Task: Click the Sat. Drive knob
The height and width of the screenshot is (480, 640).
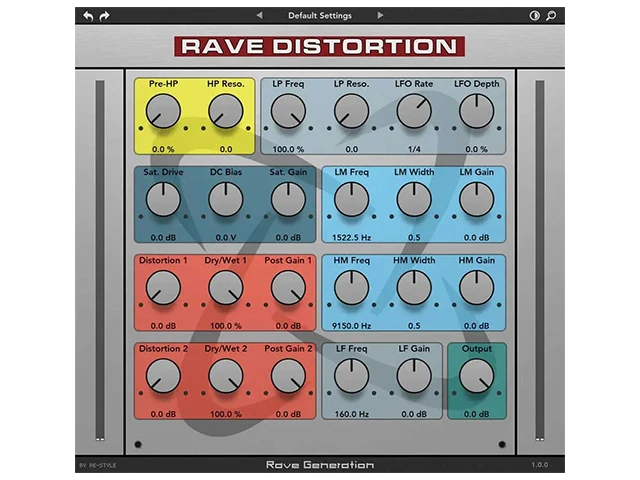Action: point(163,199)
